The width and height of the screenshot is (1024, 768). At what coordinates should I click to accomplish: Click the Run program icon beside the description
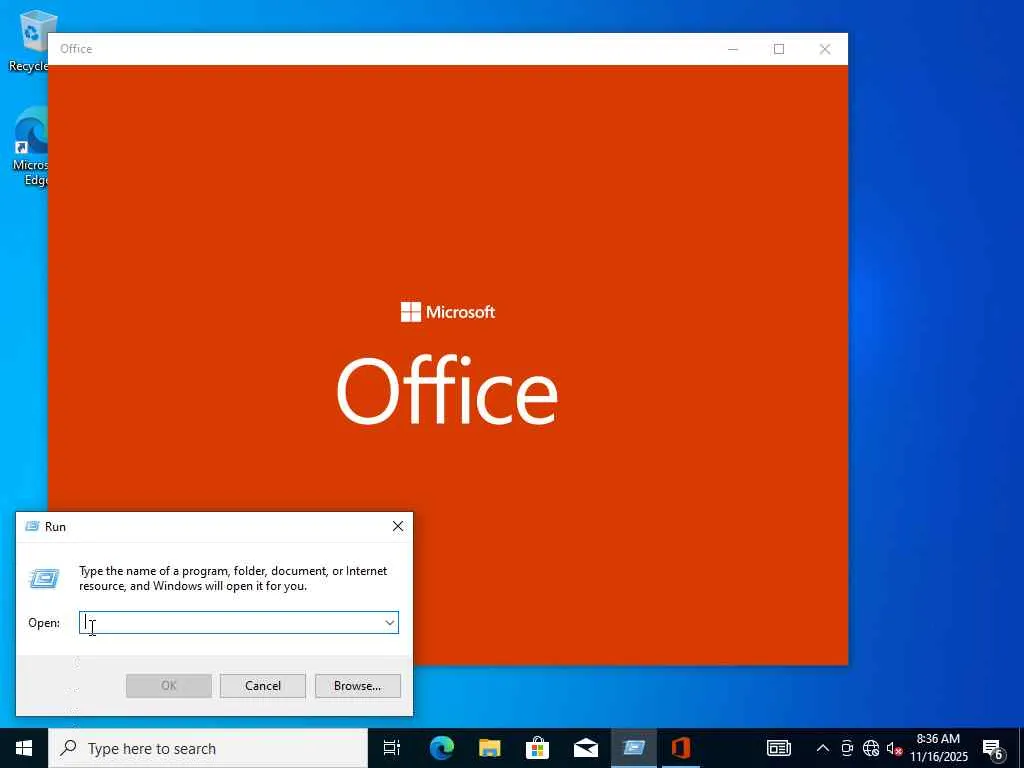click(44, 578)
